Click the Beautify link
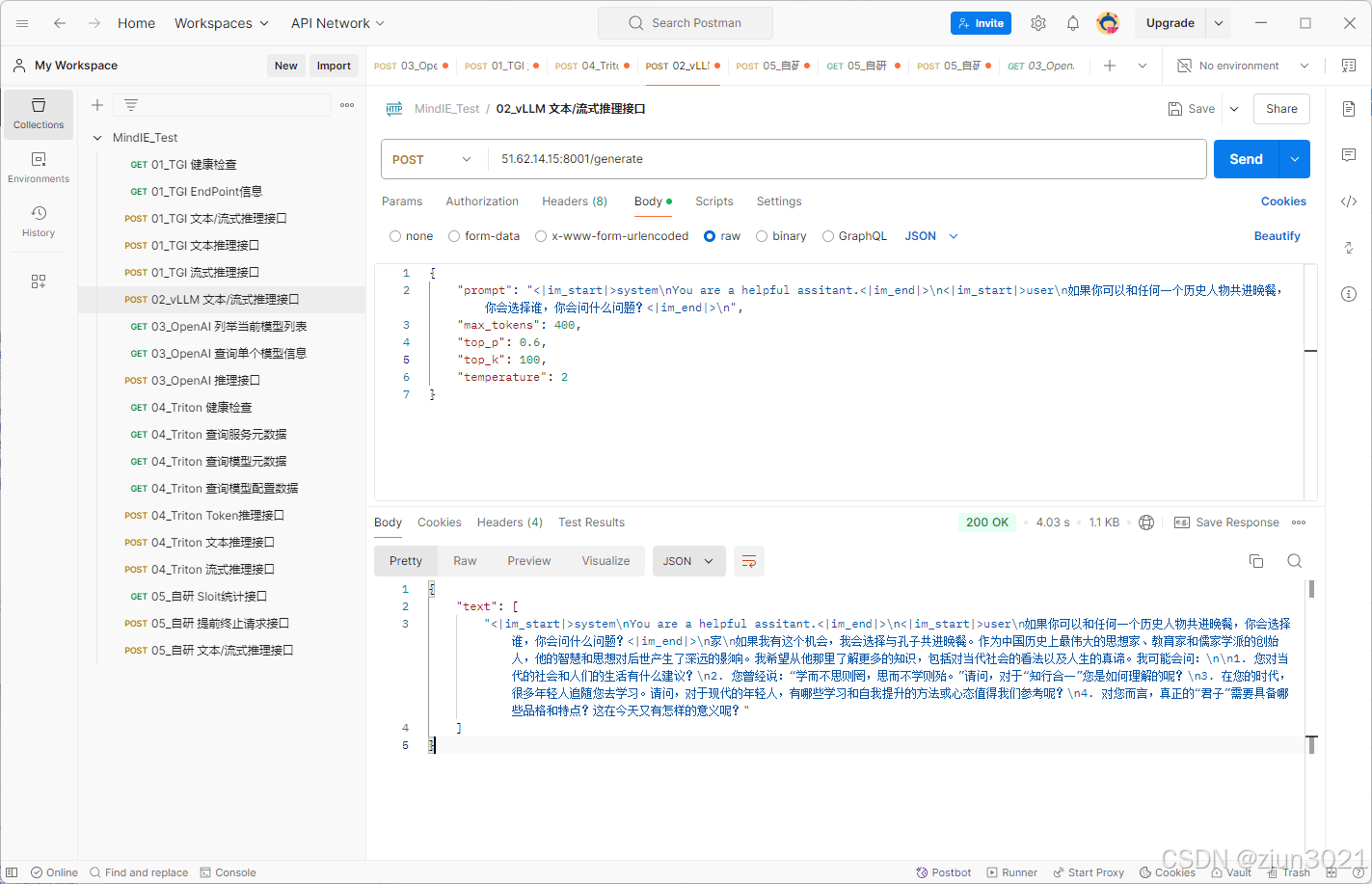This screenshot has width=1372, height=884. tap(1277, 236)
